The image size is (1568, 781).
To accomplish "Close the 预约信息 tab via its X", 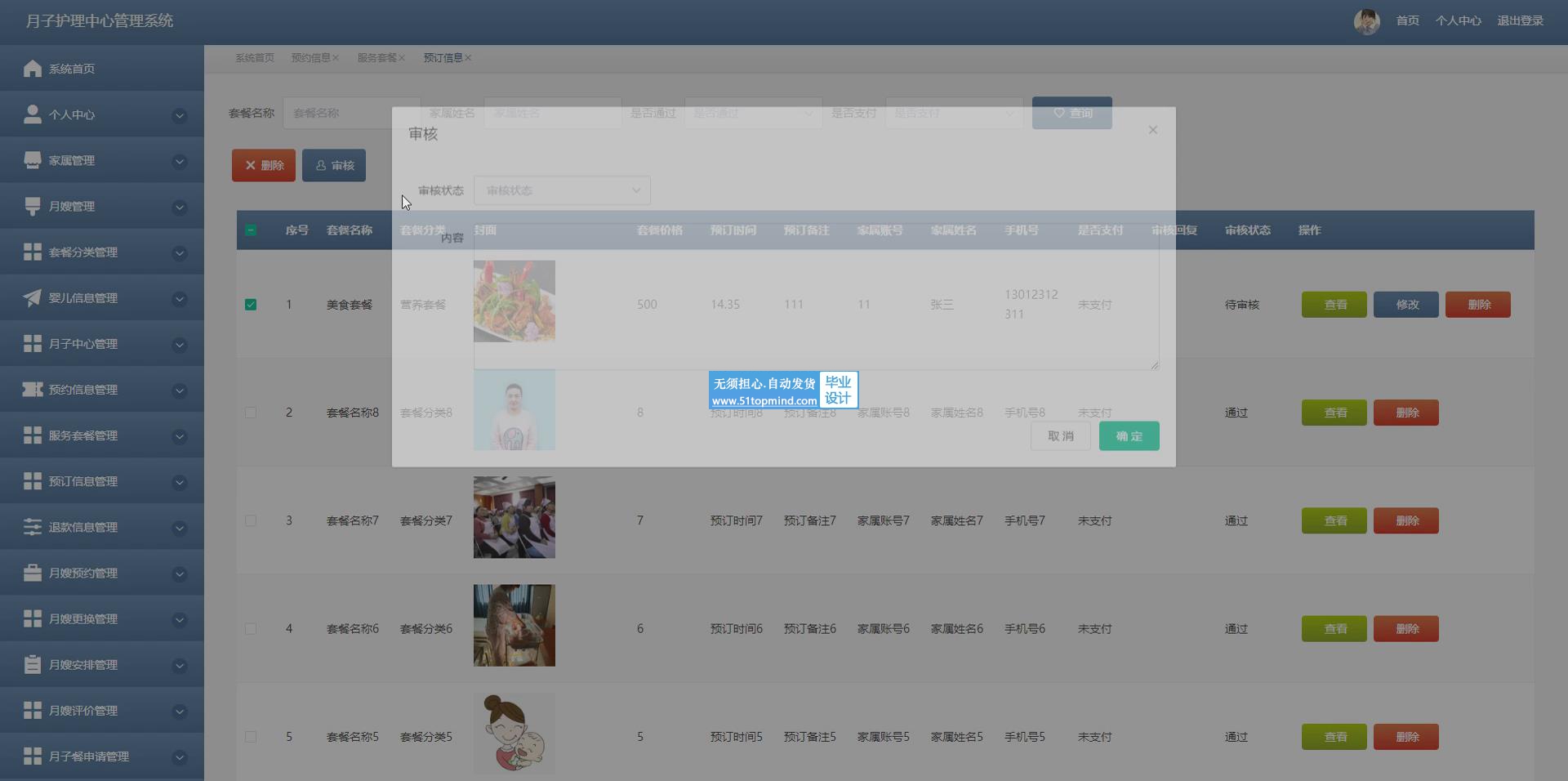I will 336,58.
